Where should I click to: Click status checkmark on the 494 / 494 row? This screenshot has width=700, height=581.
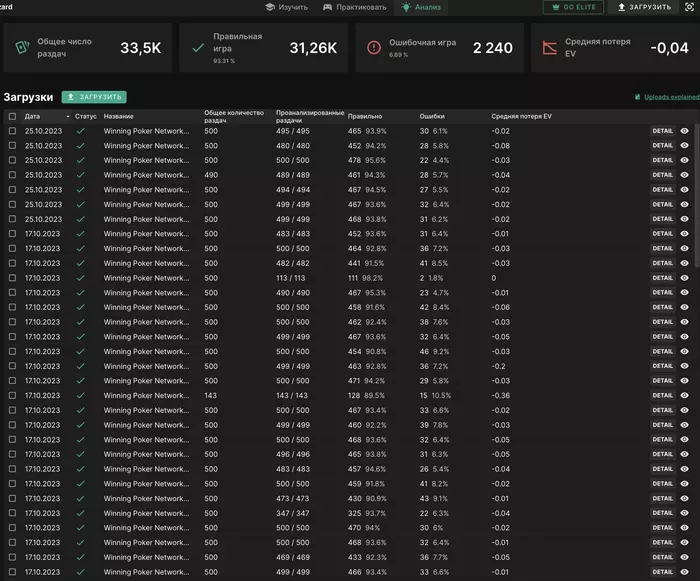coord(80,190)
